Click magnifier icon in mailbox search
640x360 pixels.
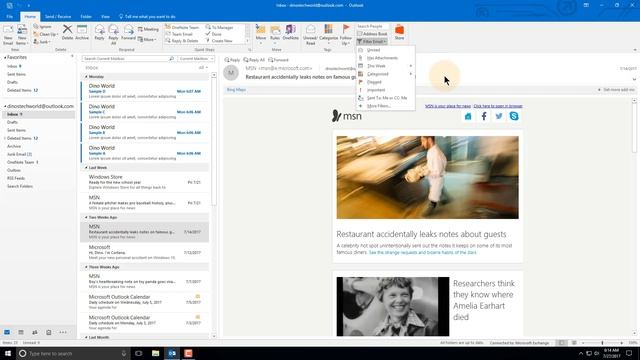point(171,59)
